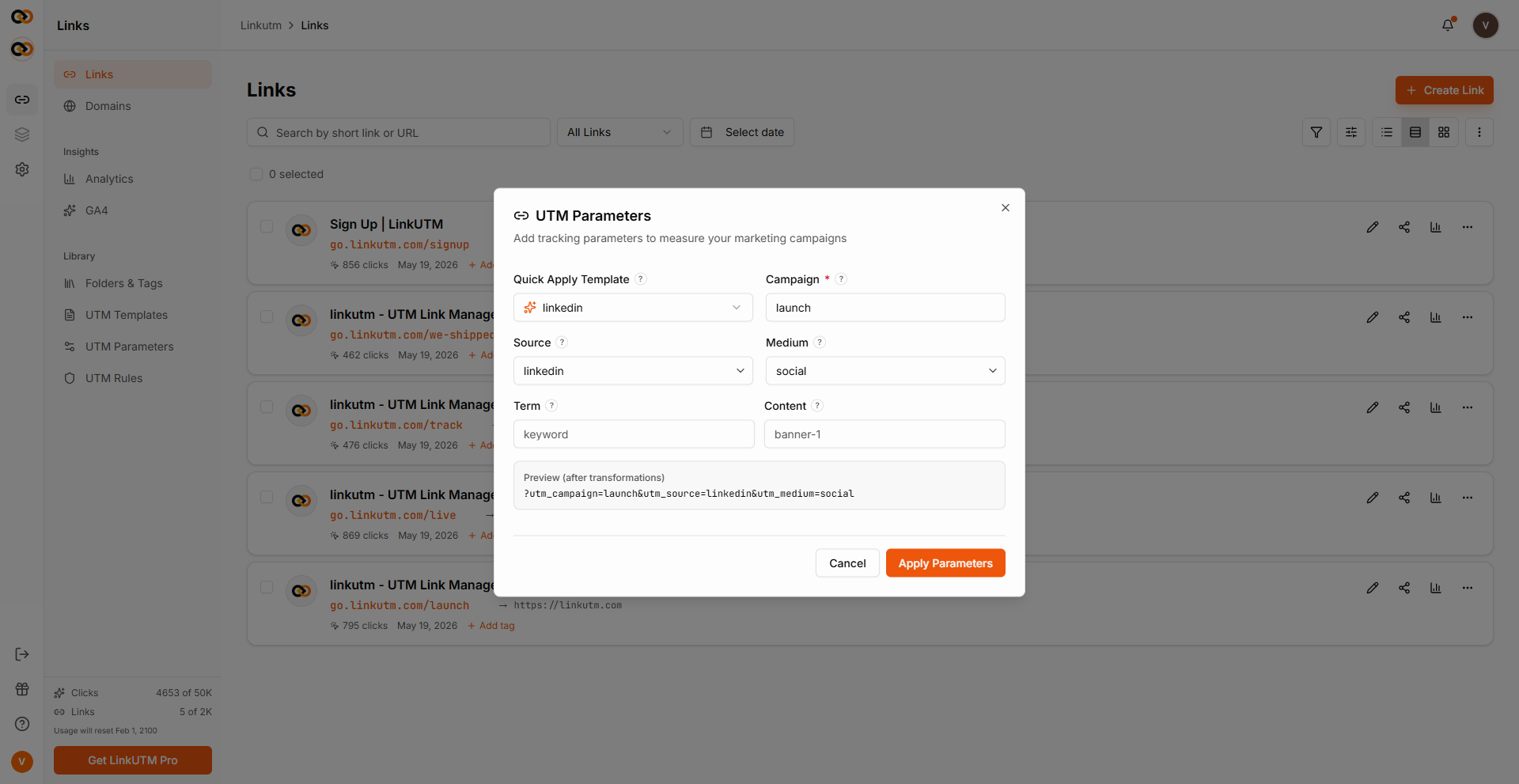
Task: Open the Source linkedin dropdown
Action: (633, 371)
